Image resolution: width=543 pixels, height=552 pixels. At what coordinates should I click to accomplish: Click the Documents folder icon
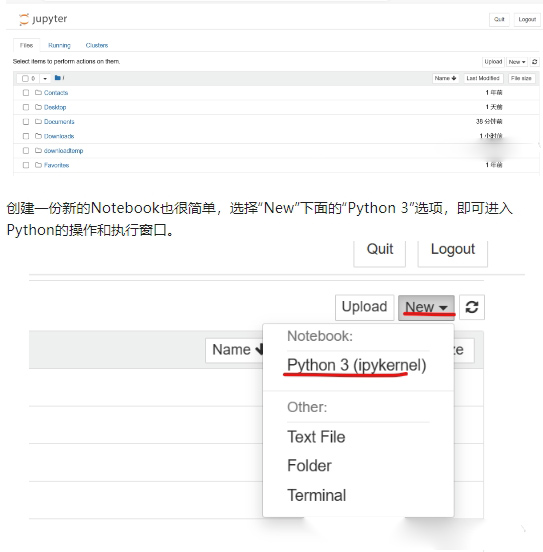(38, 121)
